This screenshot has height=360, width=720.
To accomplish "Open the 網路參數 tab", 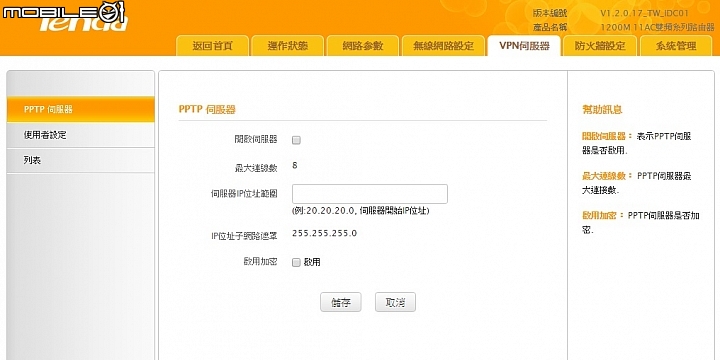I will tap(363, 46).
